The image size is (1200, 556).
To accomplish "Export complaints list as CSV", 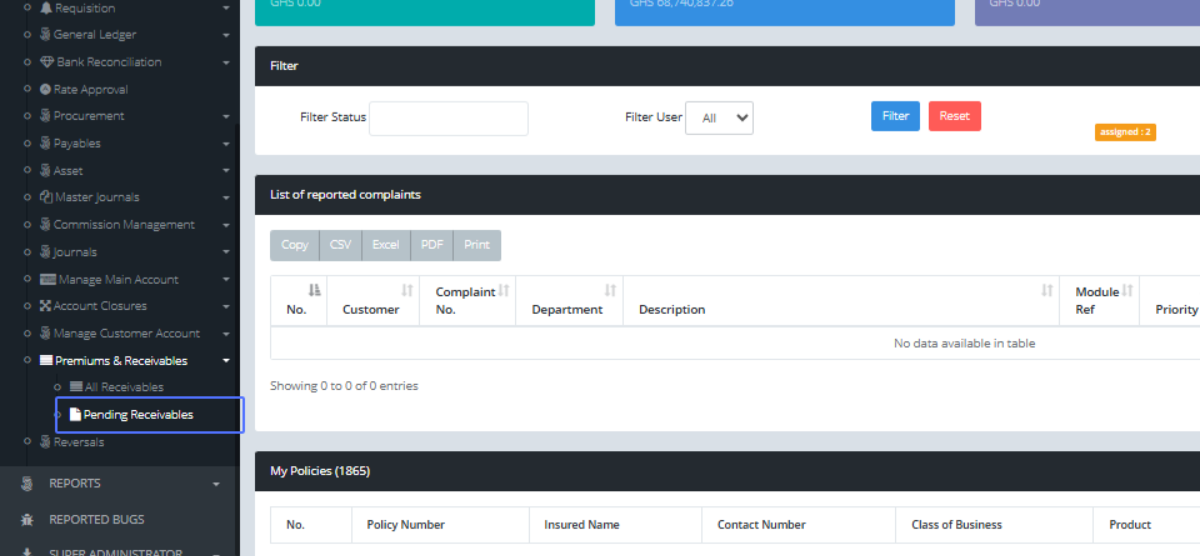I will click(340, 245).
